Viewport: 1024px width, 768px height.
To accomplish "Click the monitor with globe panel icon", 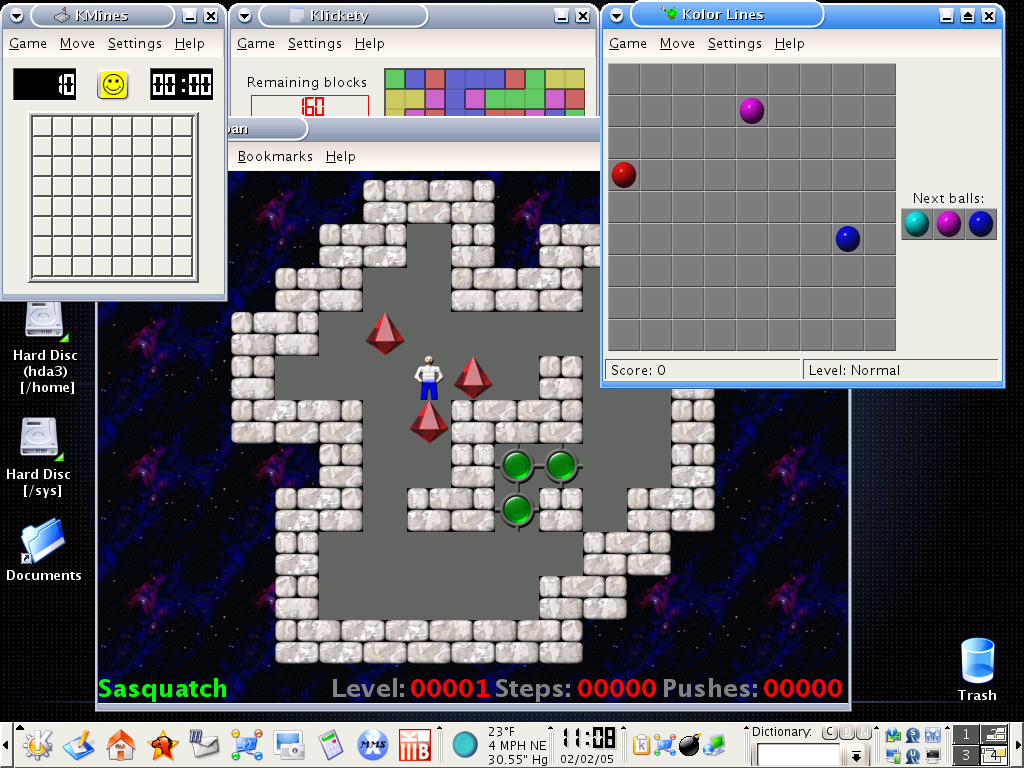I will 714,745.
